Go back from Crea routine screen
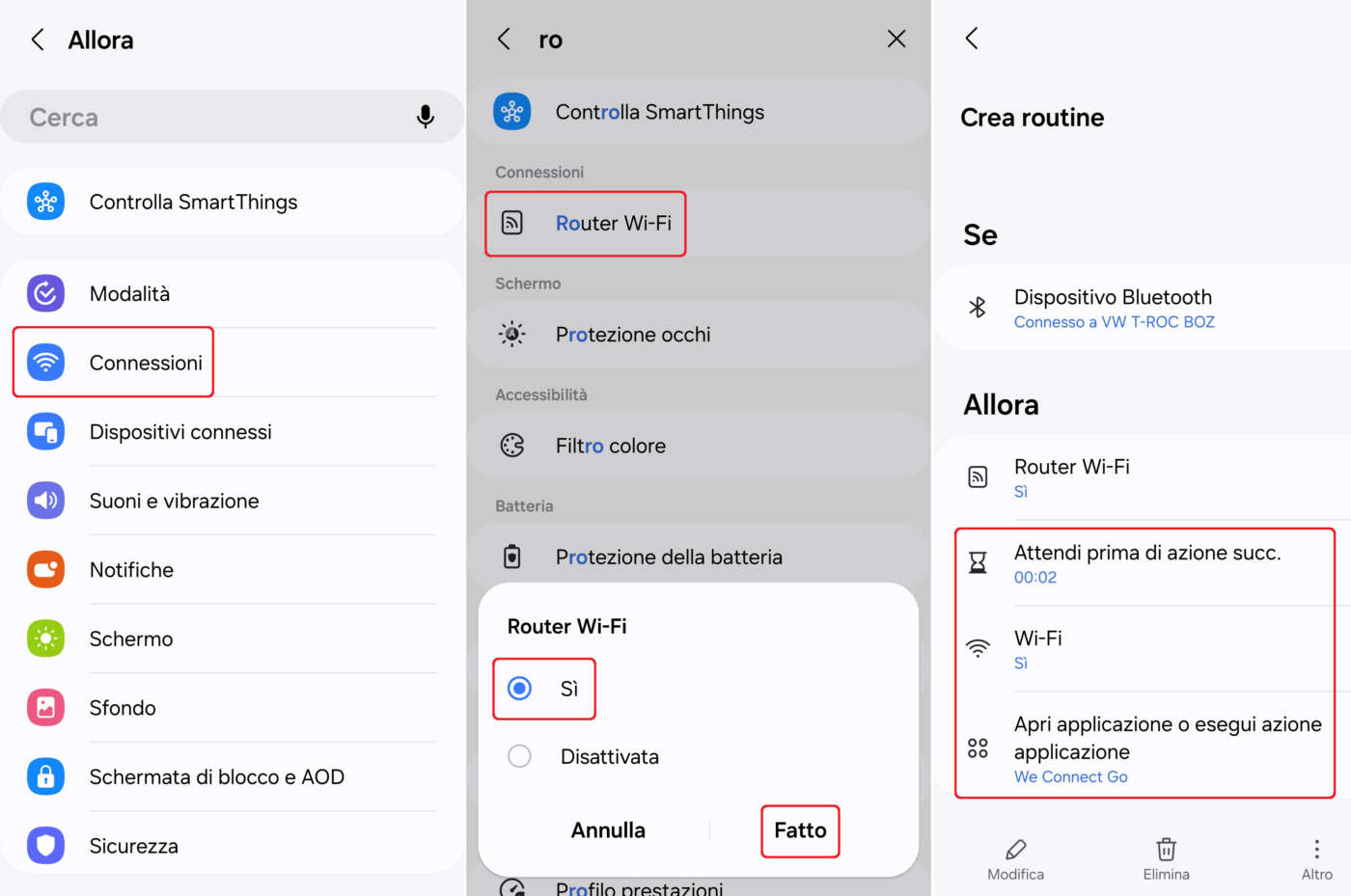The image size is (1351, 896). (972, 39)
